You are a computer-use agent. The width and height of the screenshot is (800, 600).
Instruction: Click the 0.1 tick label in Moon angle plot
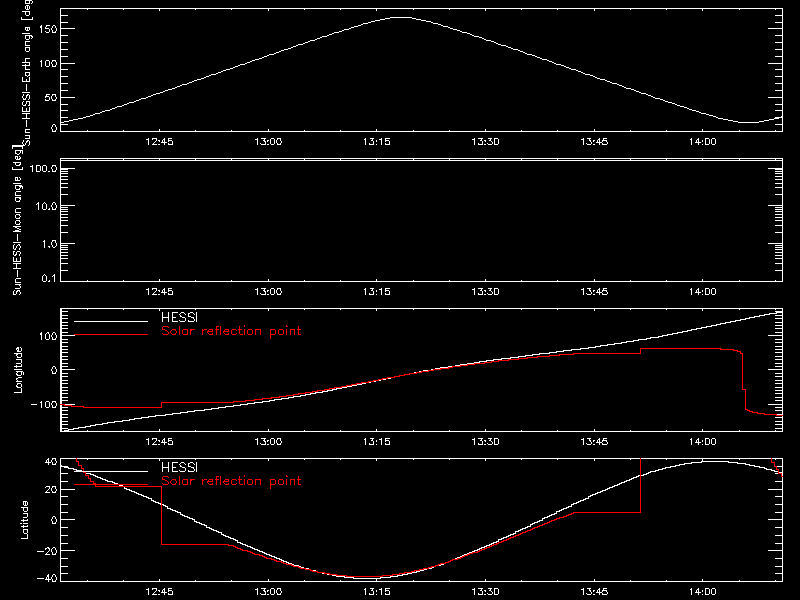tap(49, 278)
